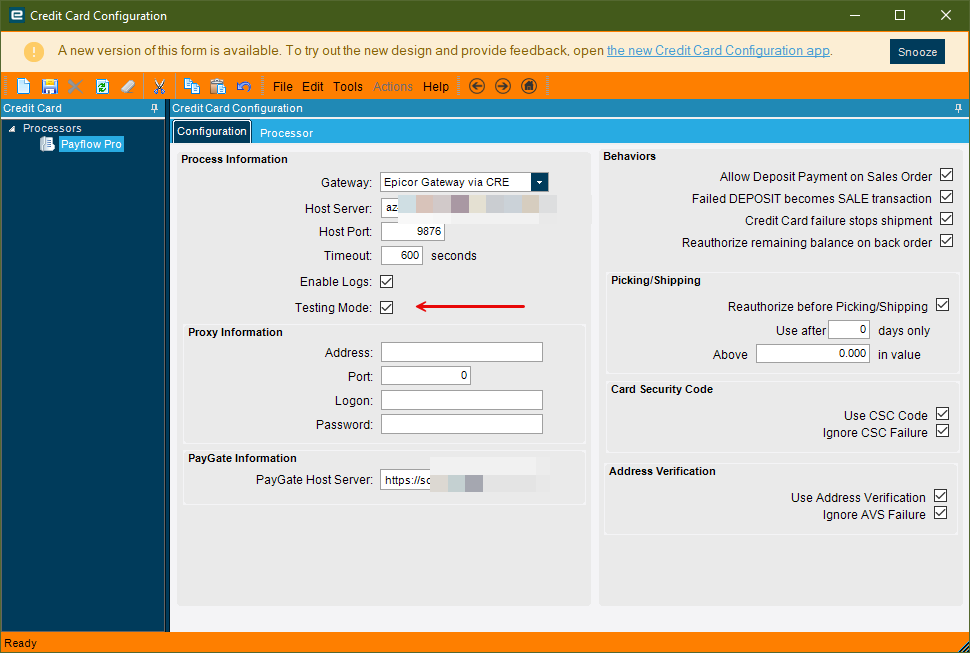The image size is (970, 653).
Task: Click the Undo arrow icon
Action: (244, 87)
